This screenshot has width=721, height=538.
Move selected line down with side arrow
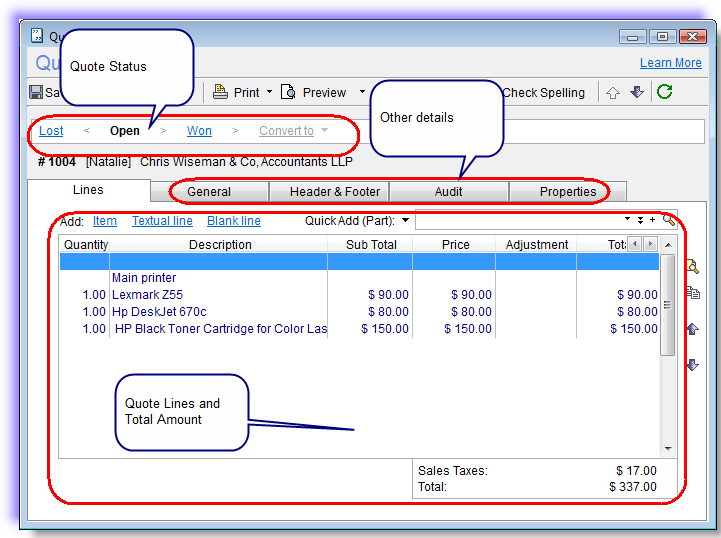[x=692, y=365]
